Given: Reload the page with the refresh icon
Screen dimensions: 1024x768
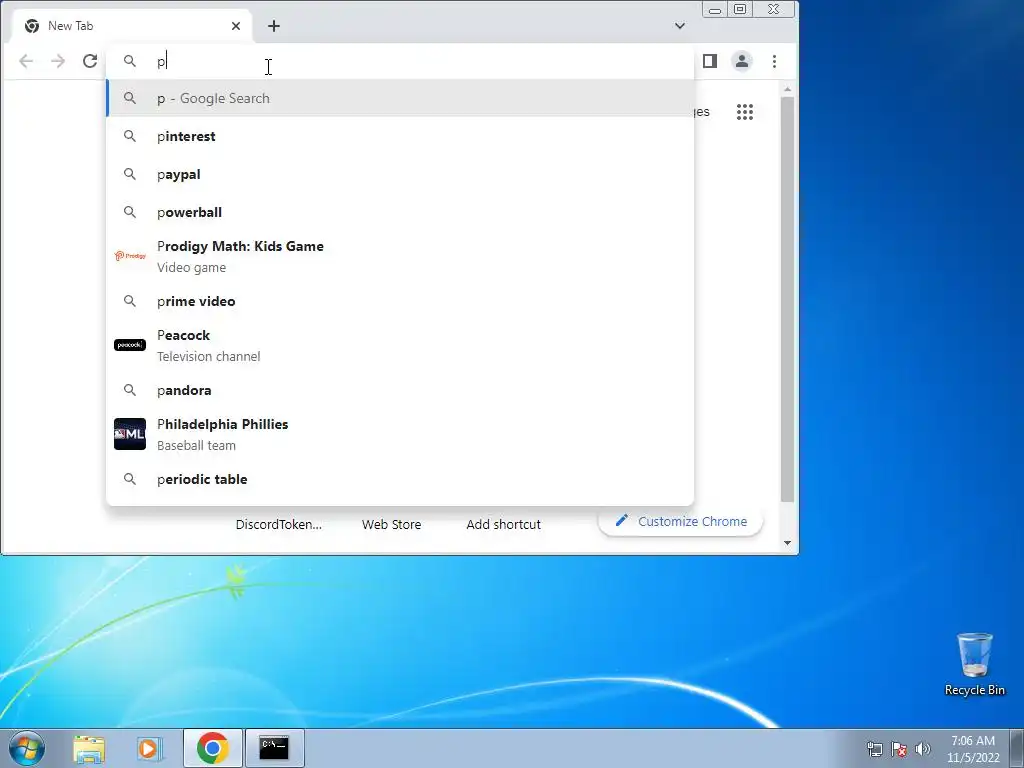Looking at the screenshot, I should coord(90,61).
